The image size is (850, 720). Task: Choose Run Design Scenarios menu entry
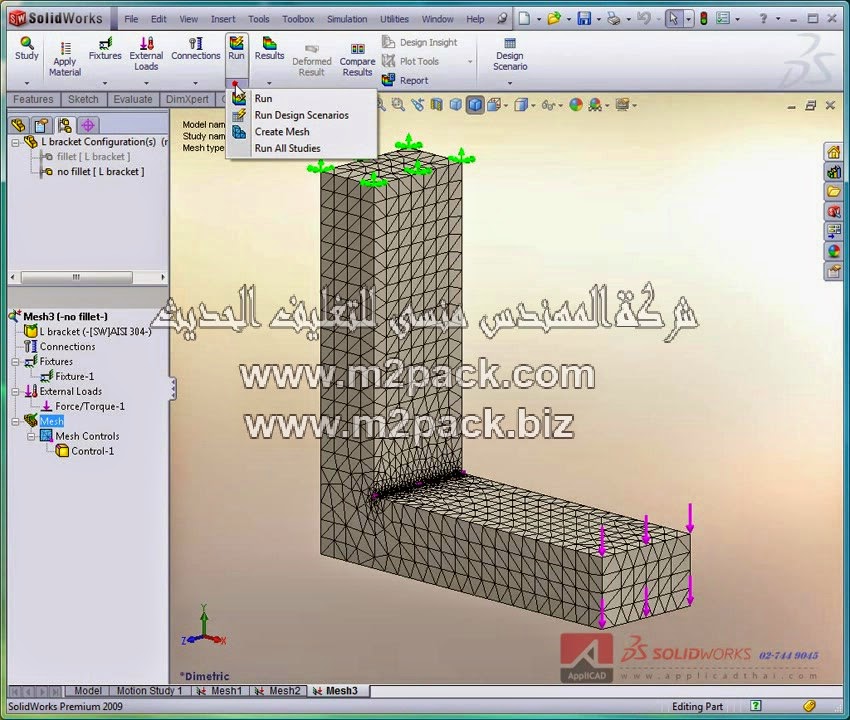(302, 115)
